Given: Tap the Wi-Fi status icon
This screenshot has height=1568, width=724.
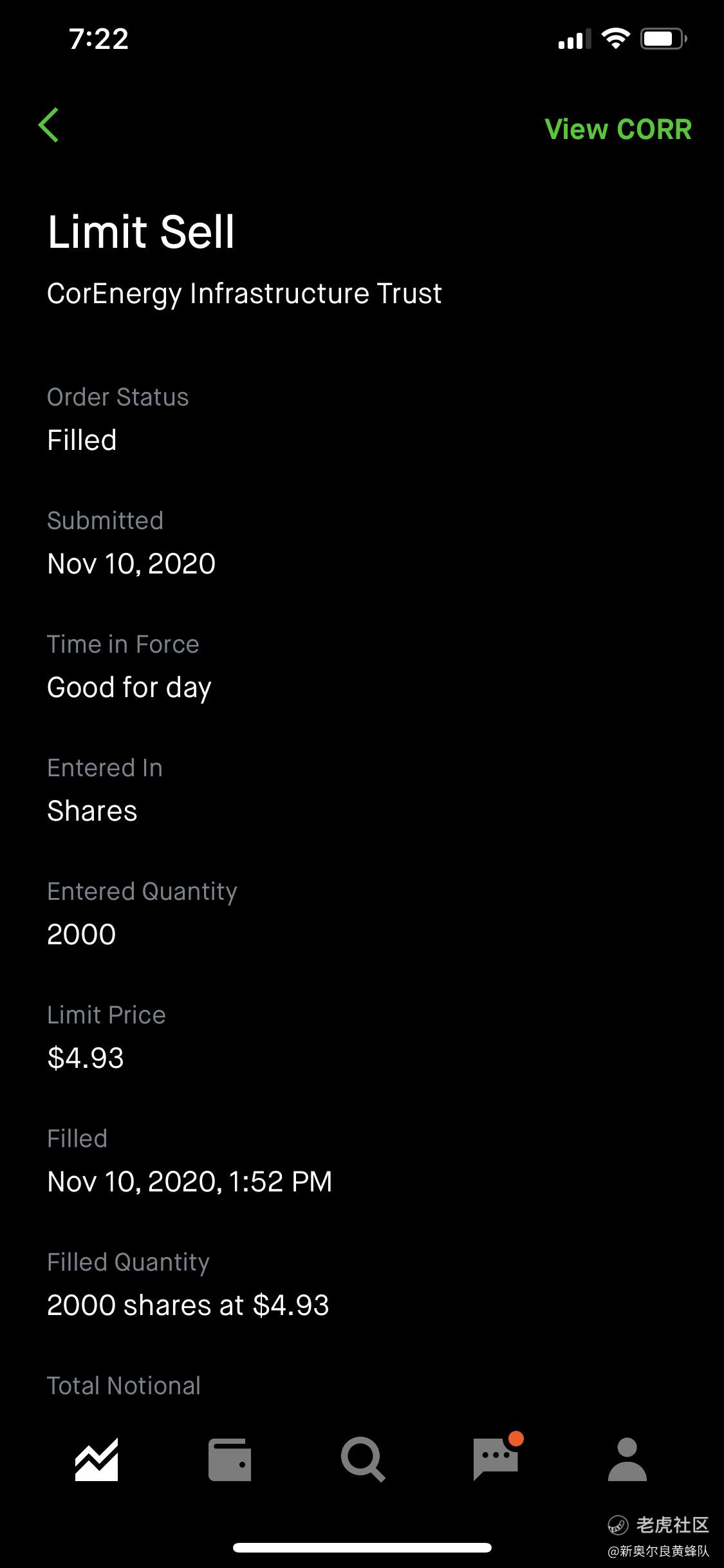Looking at the screenshot, I should click(x=615, y=39).
